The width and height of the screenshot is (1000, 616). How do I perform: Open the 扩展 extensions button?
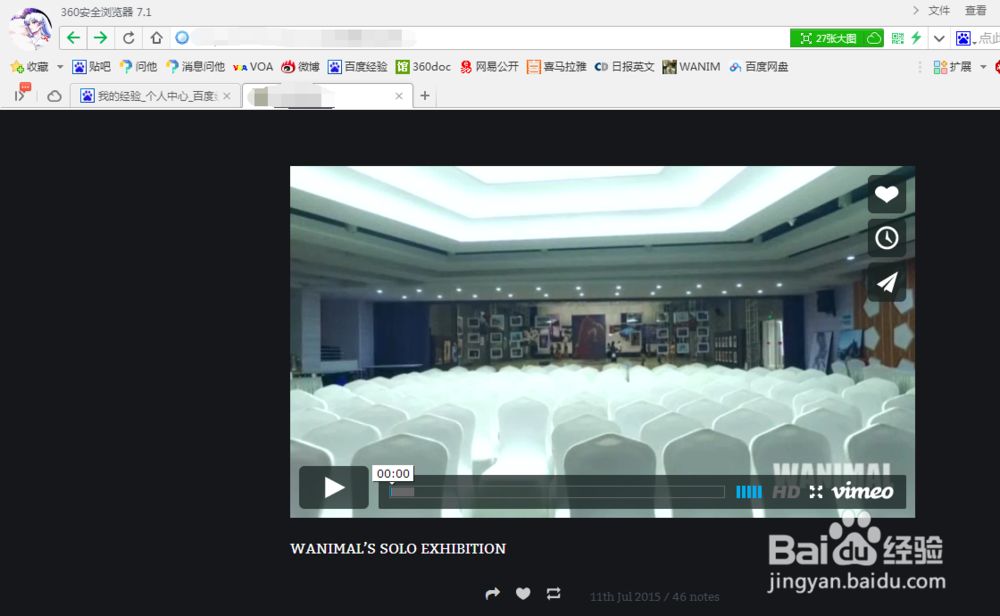coord(952,67)
